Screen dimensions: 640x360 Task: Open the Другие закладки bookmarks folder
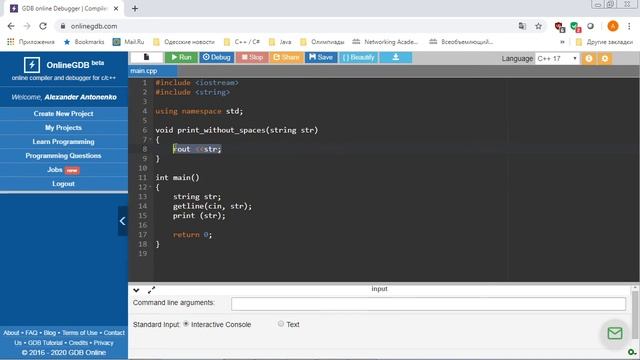[x=604, y=42]
